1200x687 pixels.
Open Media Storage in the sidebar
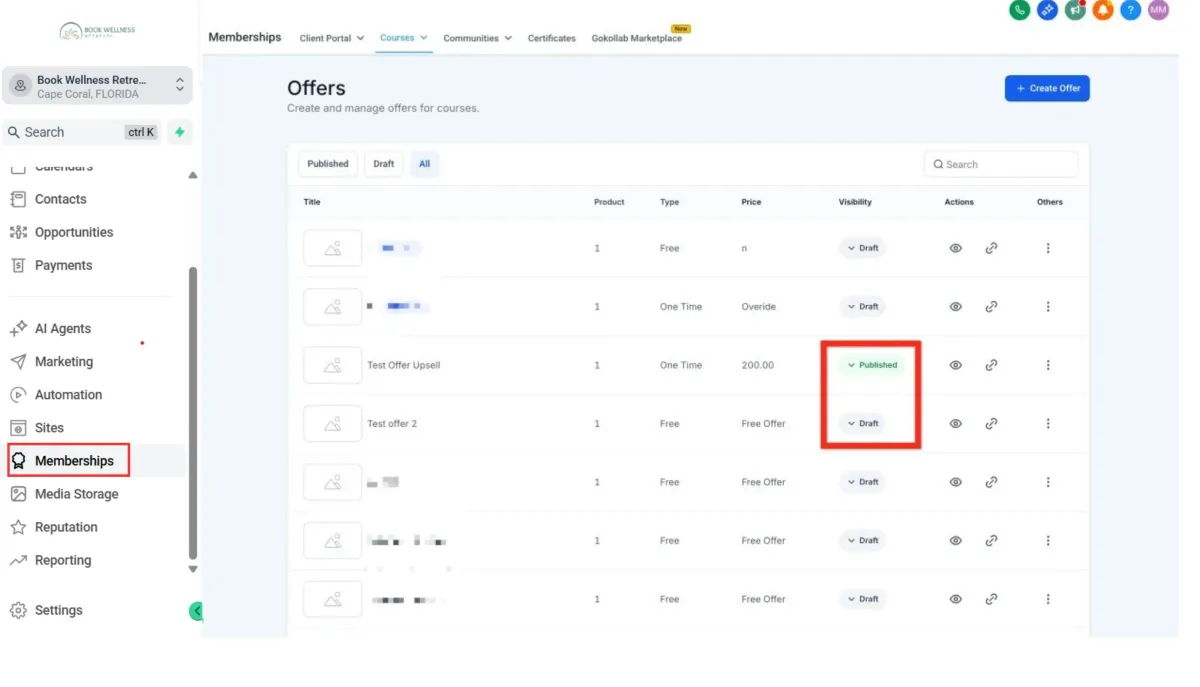(76, 494)
